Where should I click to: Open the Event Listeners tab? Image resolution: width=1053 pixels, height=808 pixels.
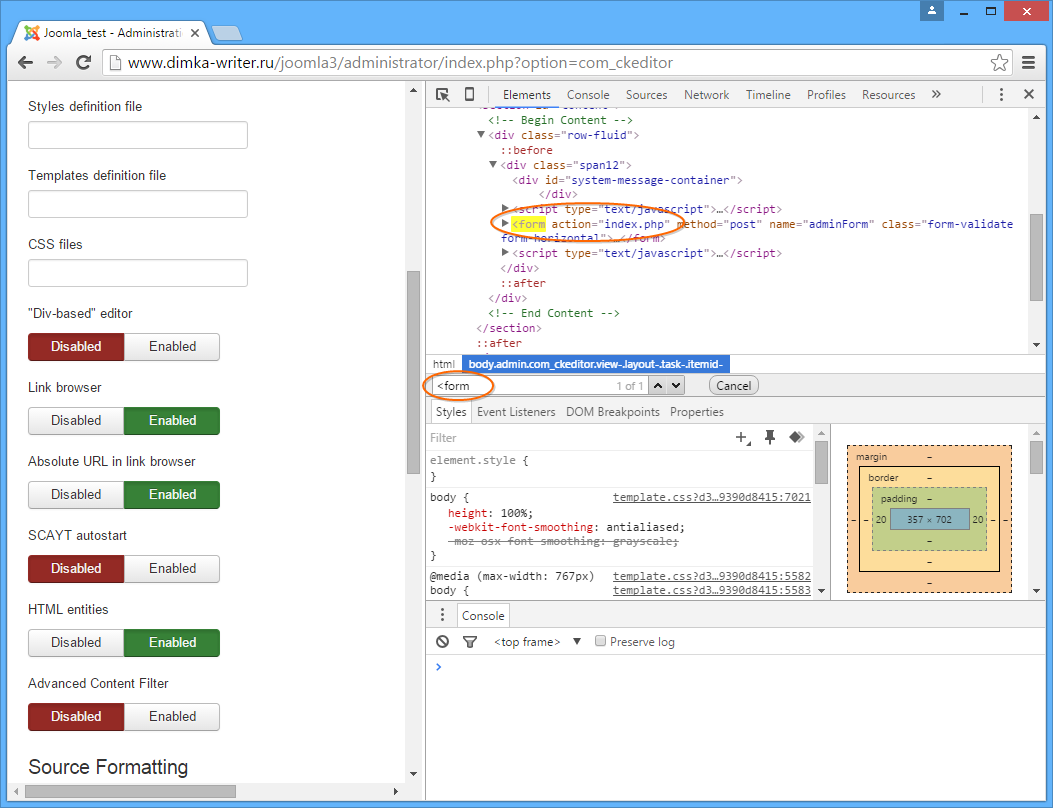pyautogui.click(x=516, y=412)
